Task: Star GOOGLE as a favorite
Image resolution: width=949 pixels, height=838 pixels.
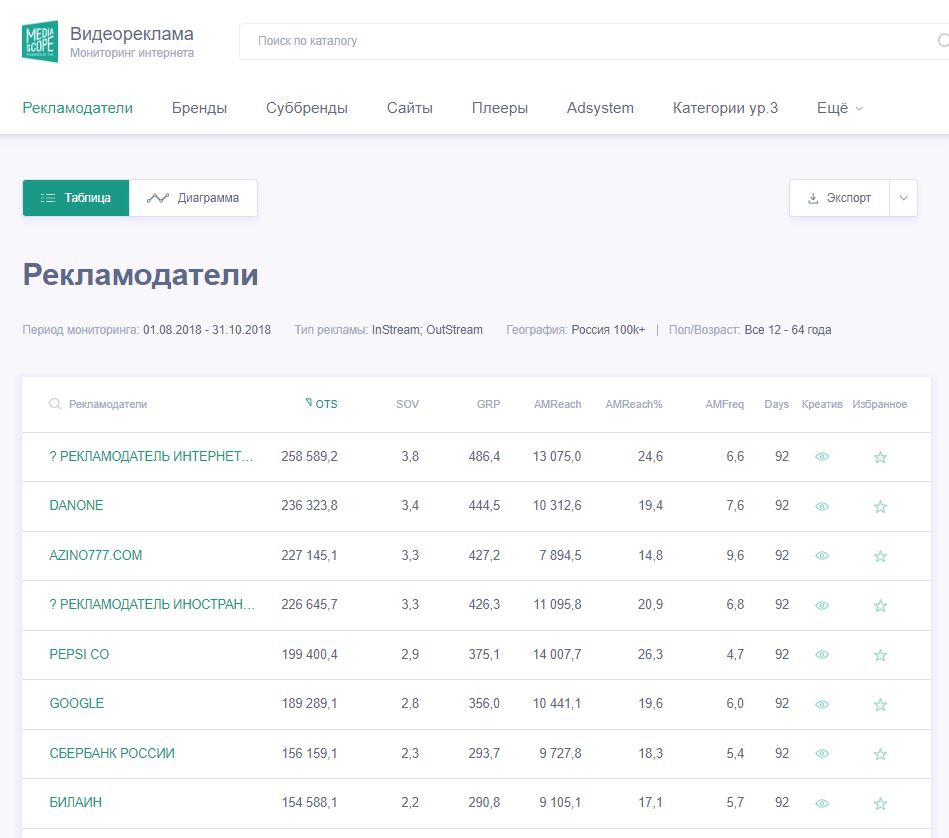Action: coord(880,705)
